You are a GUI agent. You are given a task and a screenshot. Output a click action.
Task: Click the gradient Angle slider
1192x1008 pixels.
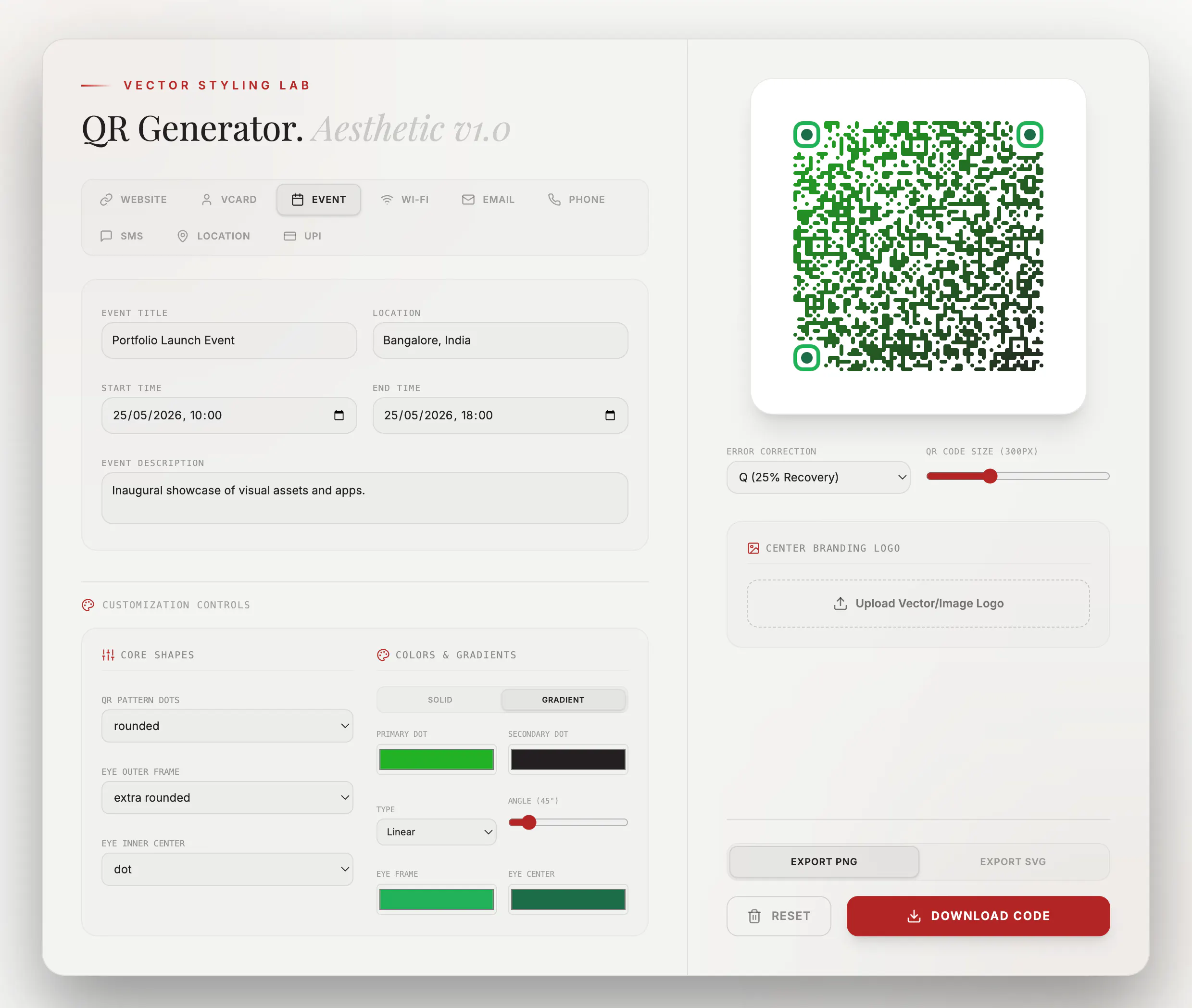(568, 822)
